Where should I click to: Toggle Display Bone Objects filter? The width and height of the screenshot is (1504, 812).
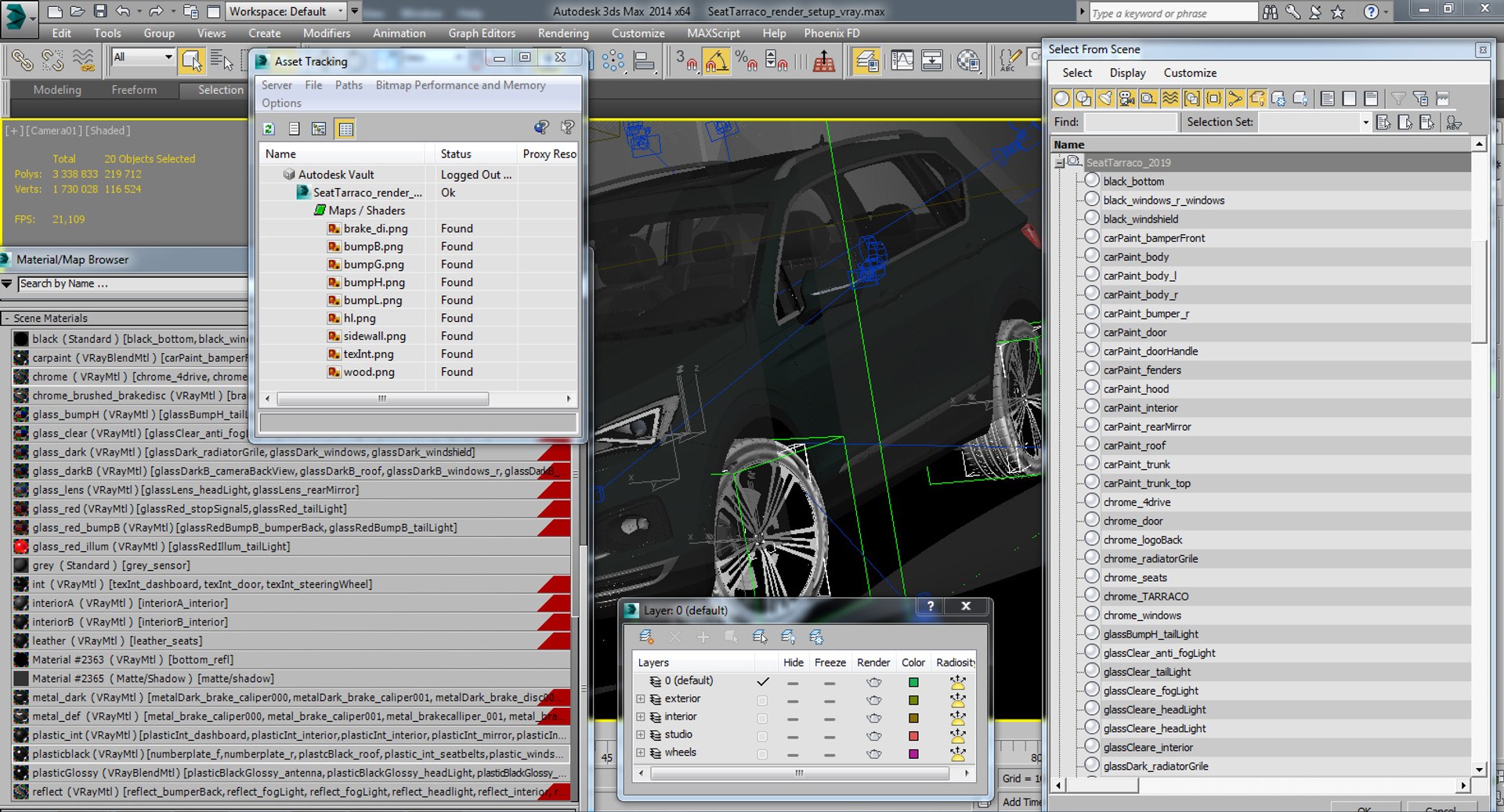[1235, 99]
